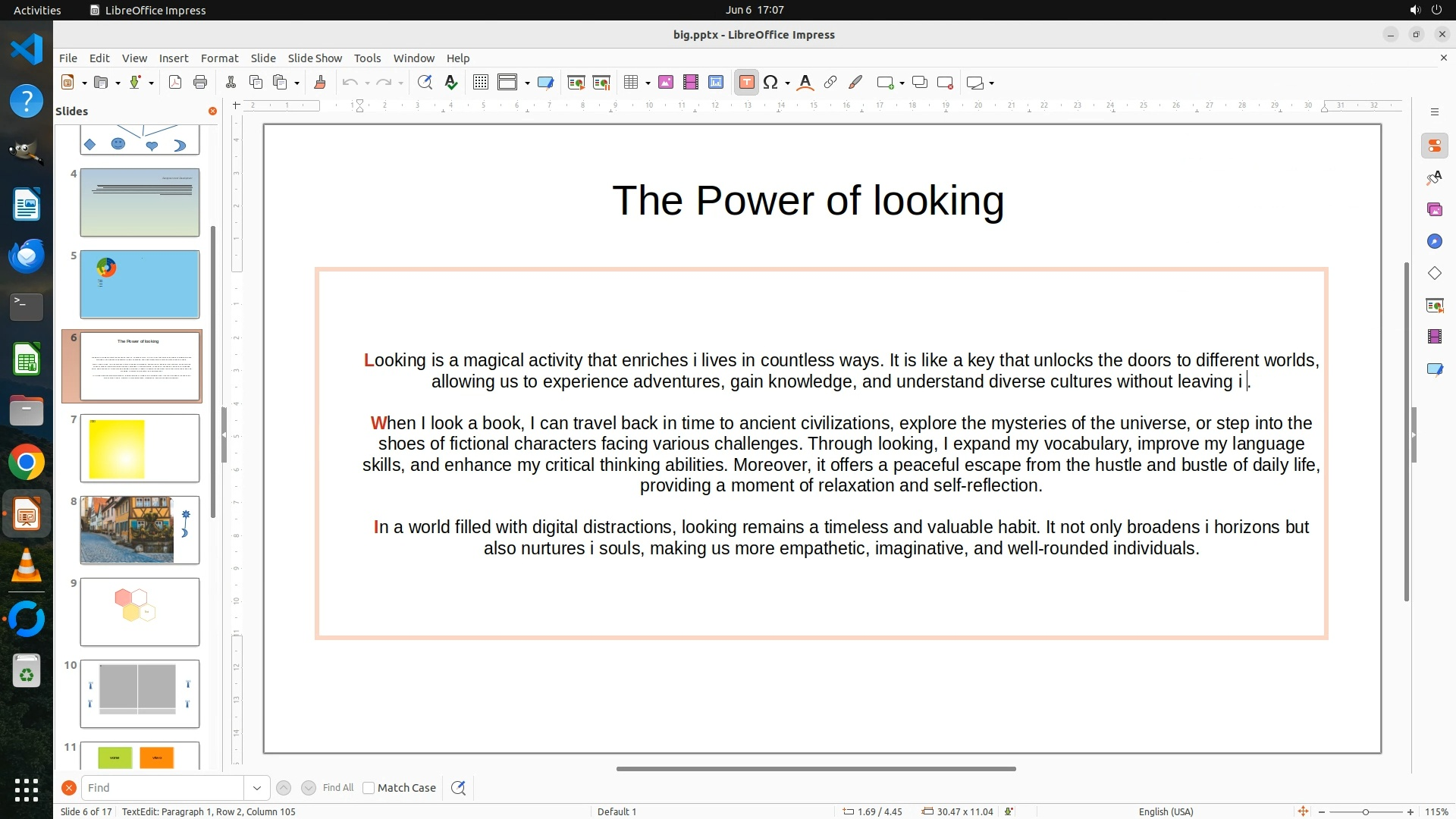Expand the Special Character dropdown arrow

pyautogui.click(x=788, y=83)
